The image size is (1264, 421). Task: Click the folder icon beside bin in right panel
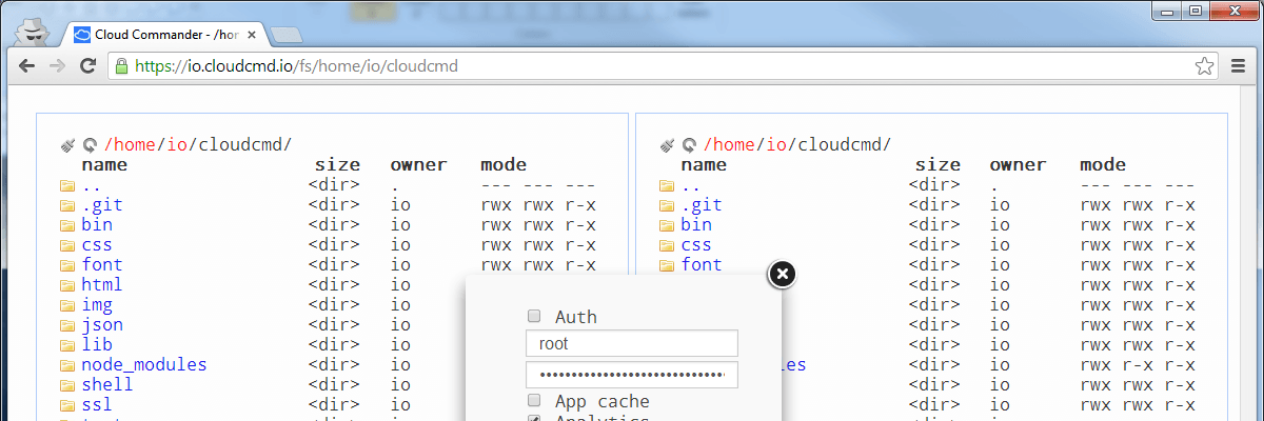coord(667,225)
